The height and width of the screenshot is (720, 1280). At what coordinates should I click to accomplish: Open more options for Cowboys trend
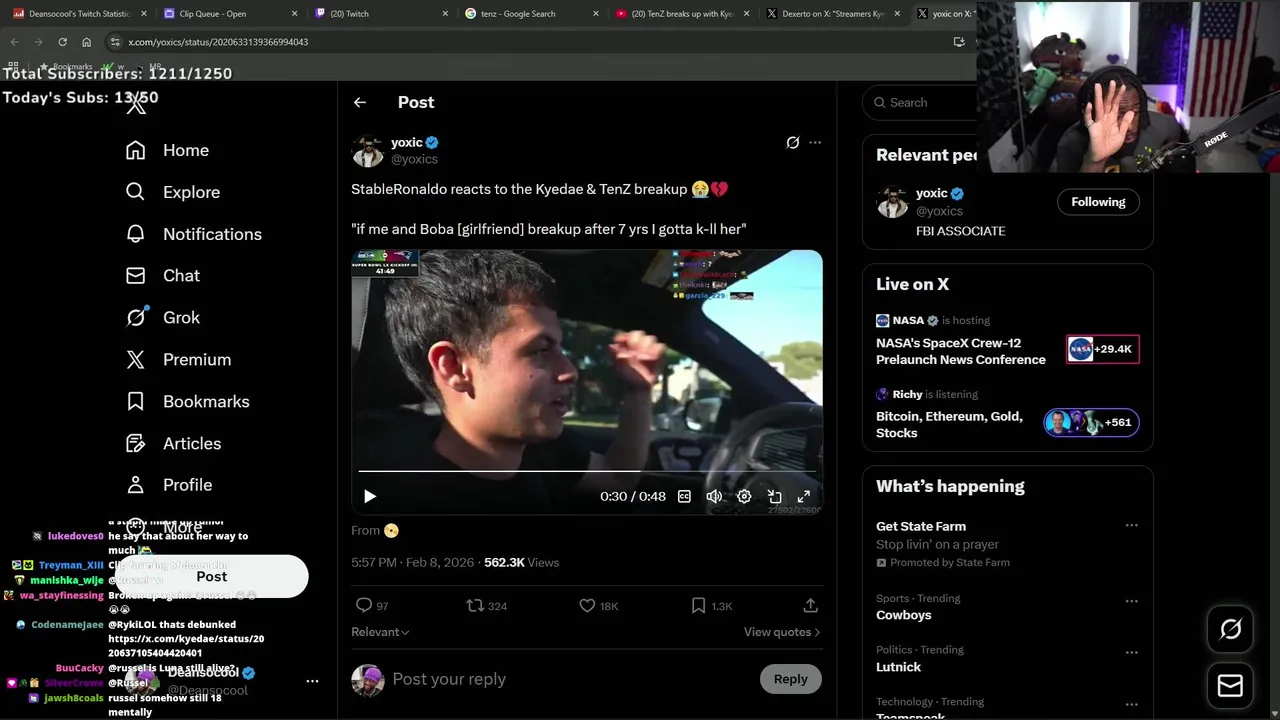[1131, 601]
